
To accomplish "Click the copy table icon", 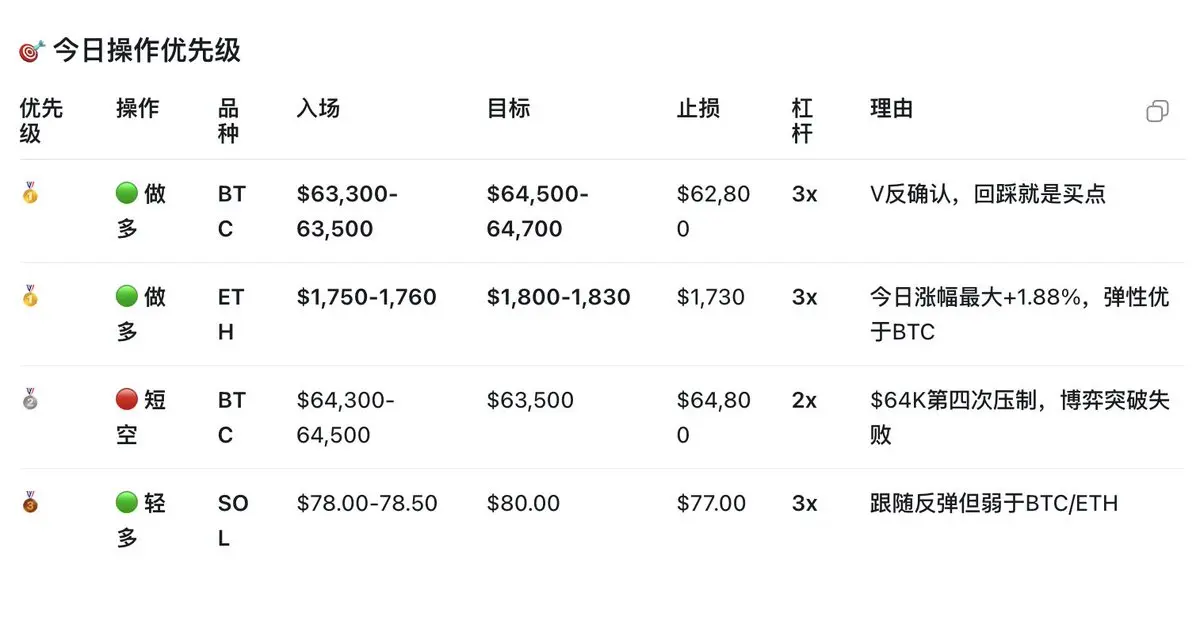I will 1157,111.
